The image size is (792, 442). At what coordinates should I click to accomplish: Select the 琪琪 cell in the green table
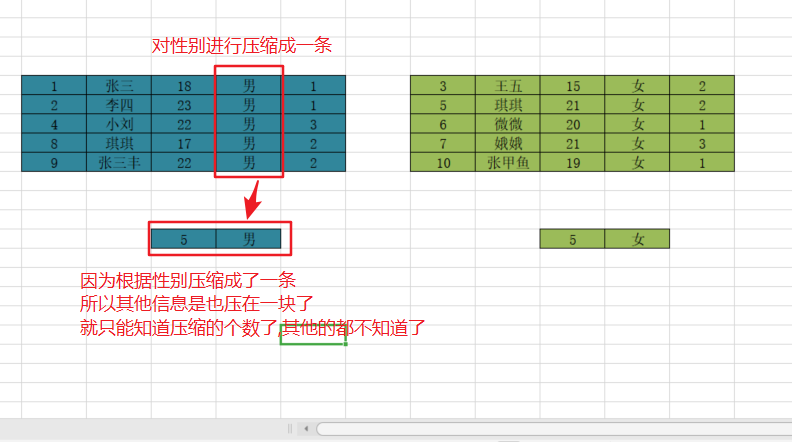508,105
